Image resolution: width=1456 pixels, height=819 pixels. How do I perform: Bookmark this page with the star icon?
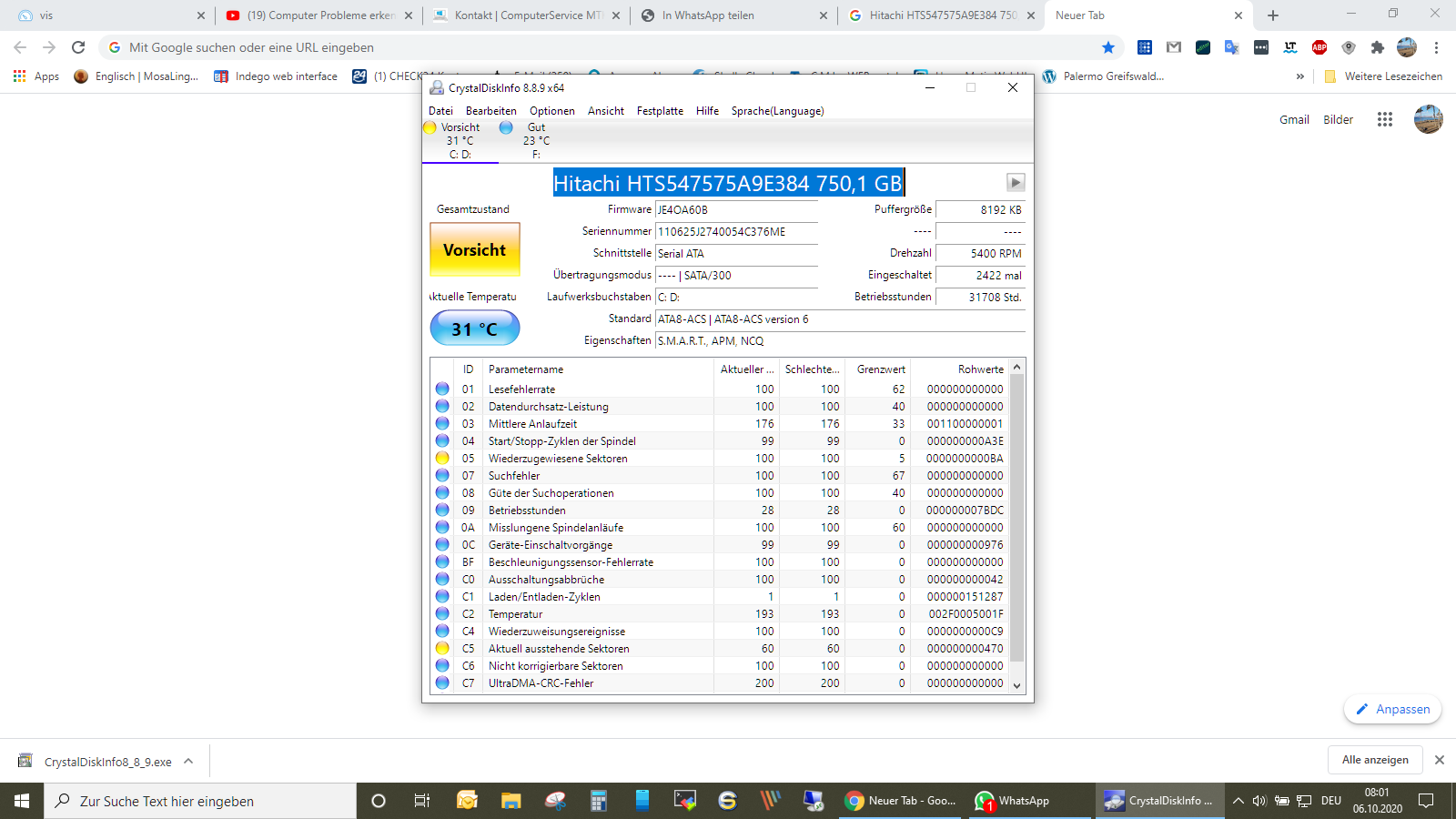point(1108,47)
